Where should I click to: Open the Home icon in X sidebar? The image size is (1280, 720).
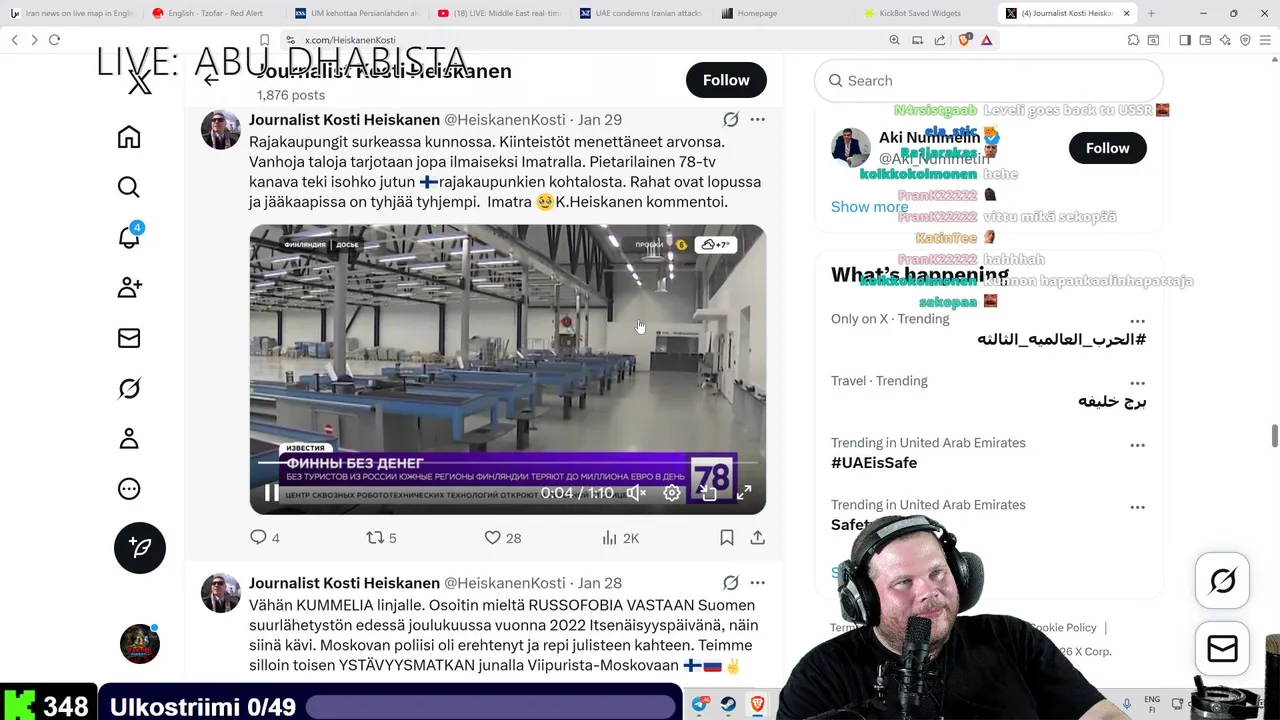click(129, 137)
